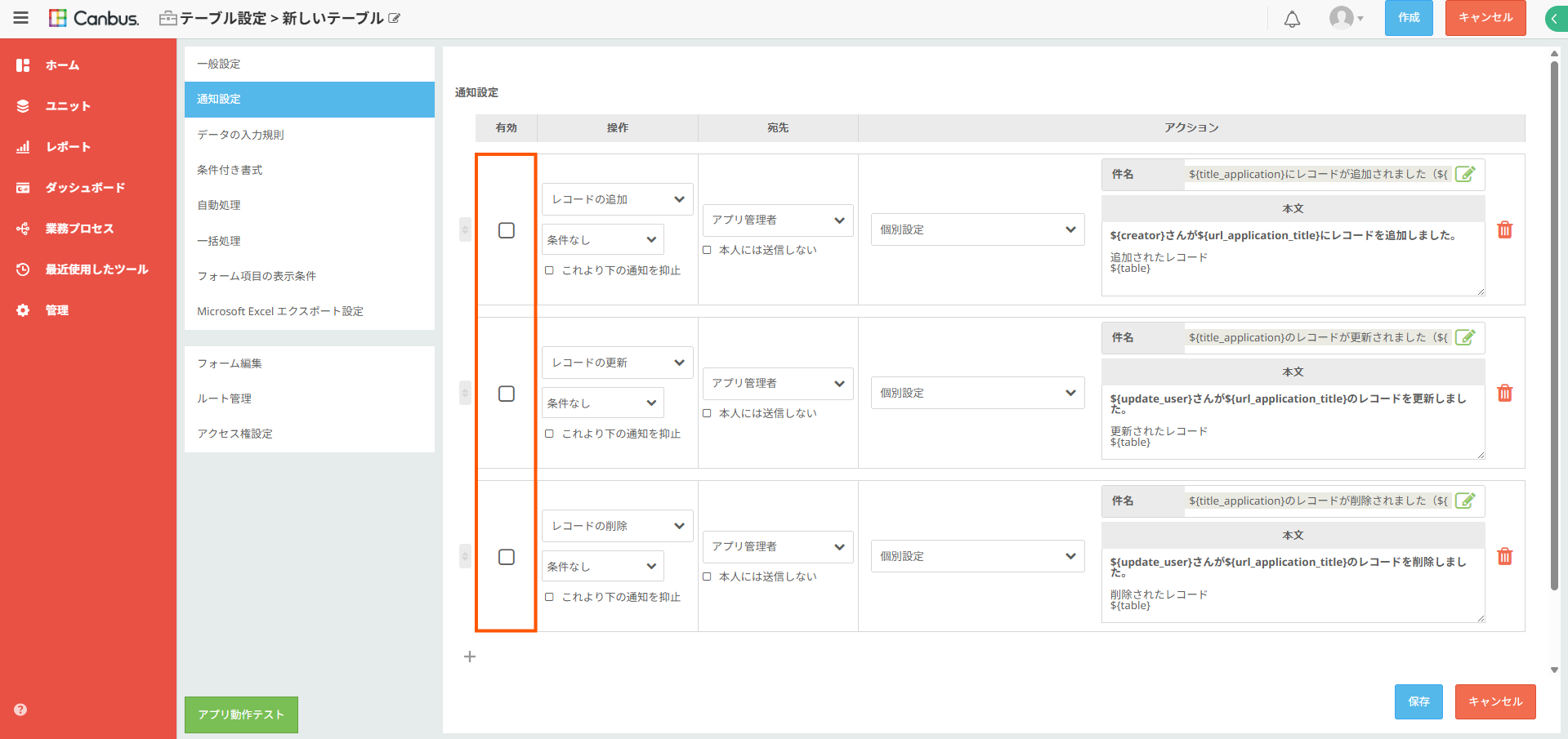Click the reorder handle for record deleted row
The width and height of the screenshot is (1568, 739).
[x=465, y=556]
